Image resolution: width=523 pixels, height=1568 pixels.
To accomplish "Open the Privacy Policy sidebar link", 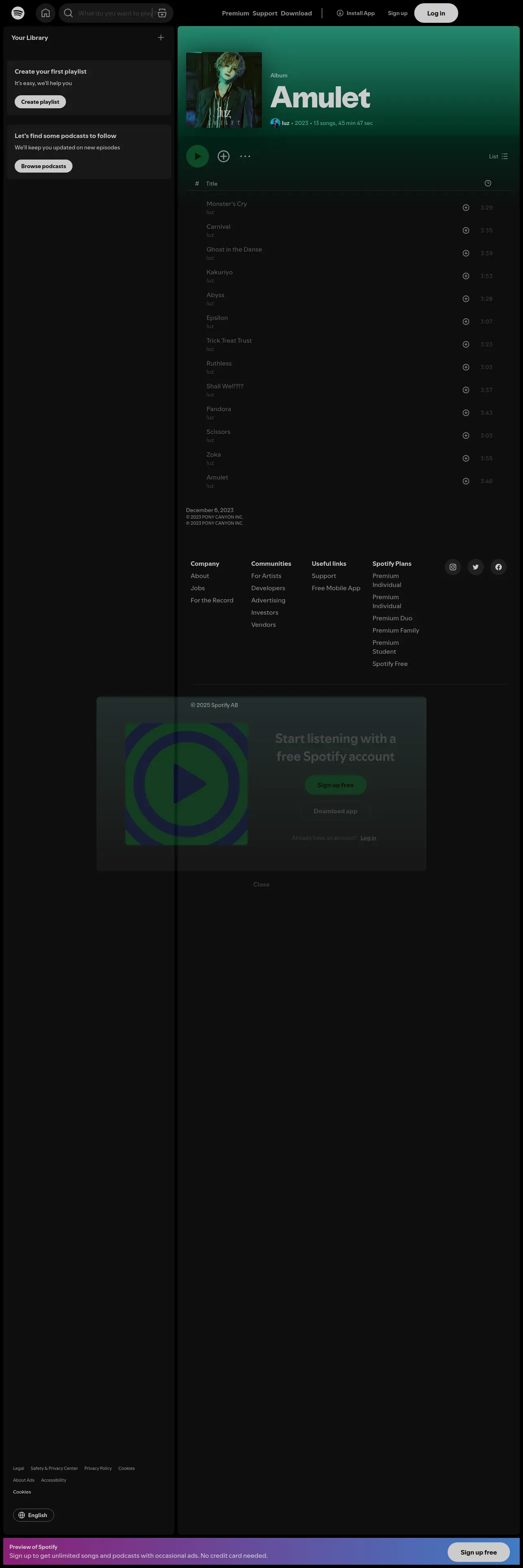I will point(98,1468).
